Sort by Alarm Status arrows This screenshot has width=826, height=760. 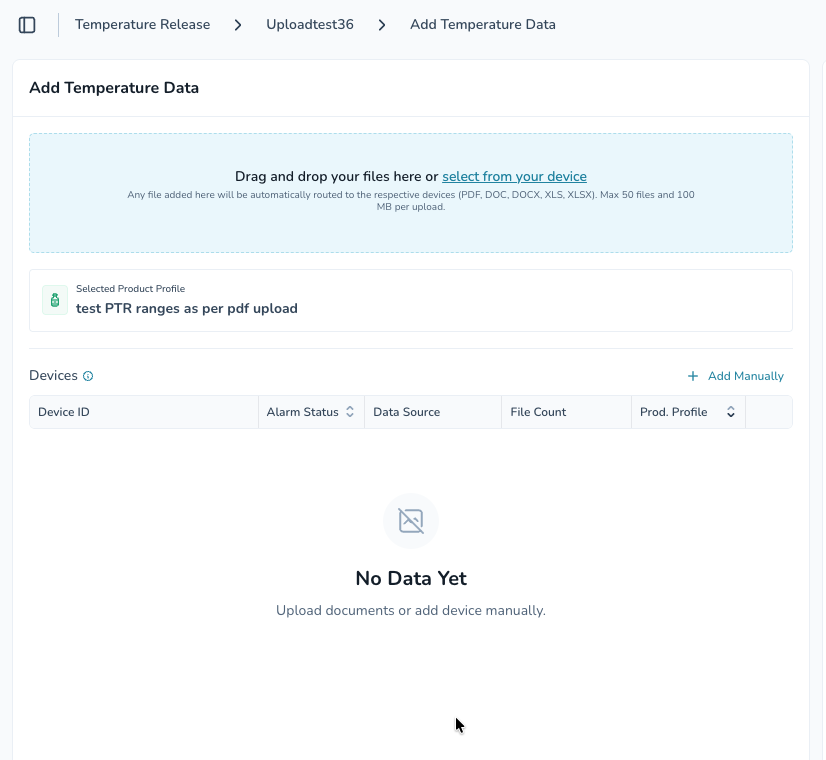tap(350, 412)
